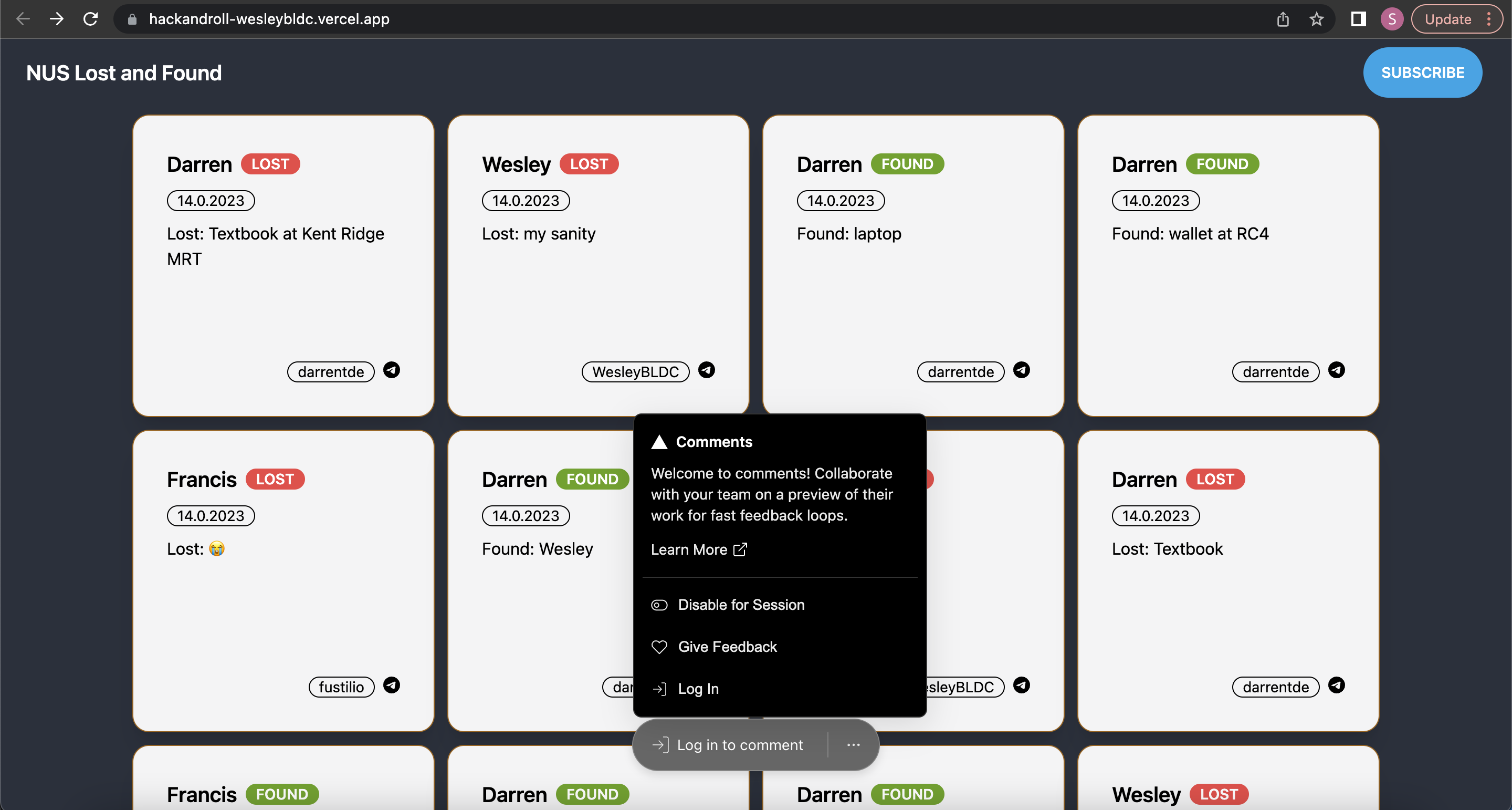This screenshot has height=810, width=1512.
Task: Click the browser address bar URL
Action: 269,19
